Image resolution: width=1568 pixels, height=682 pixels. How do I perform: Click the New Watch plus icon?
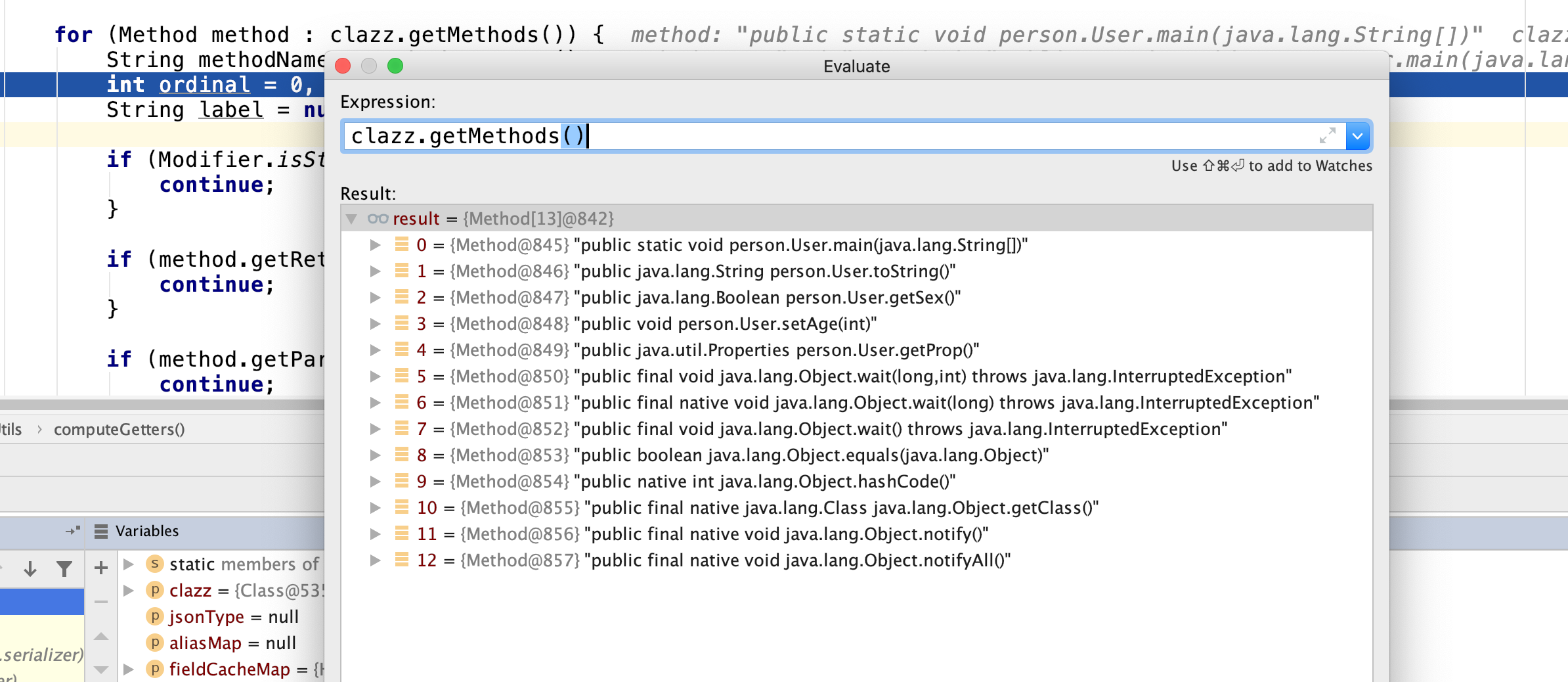101,568
